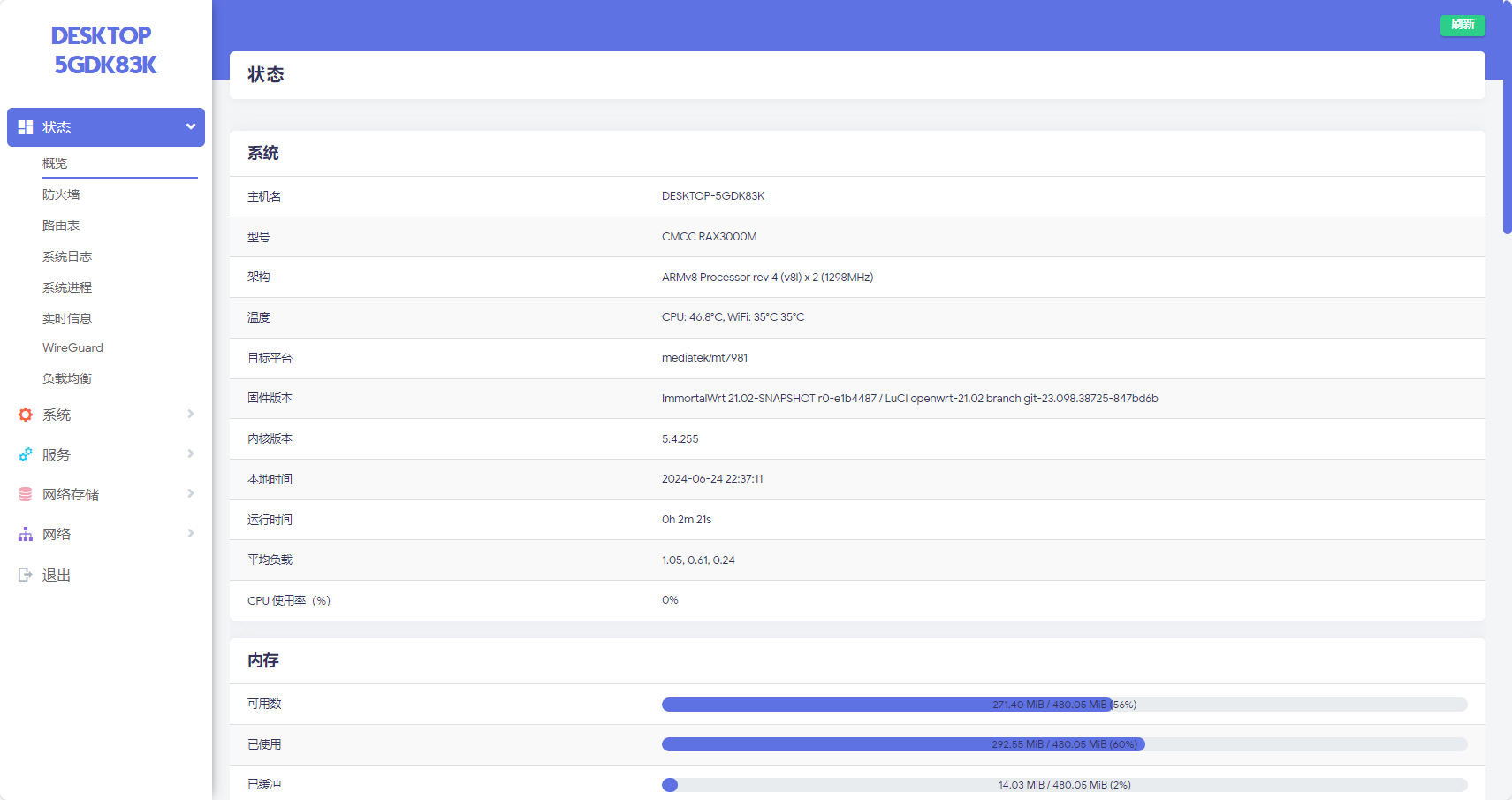Open the 路由表 submenu page

point(61,225)
